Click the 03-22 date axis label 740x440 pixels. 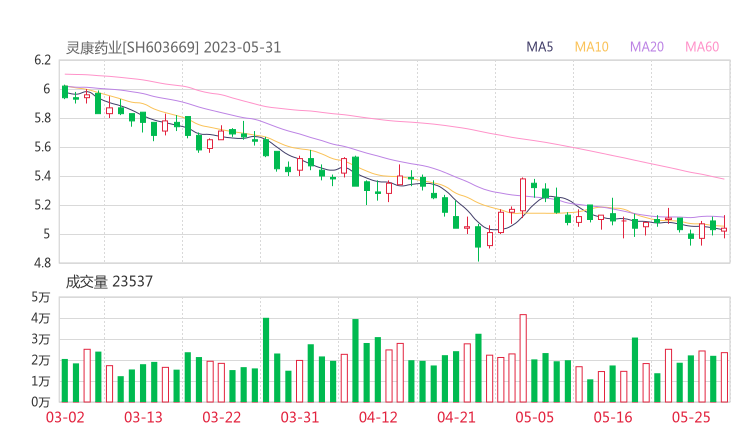221,417
